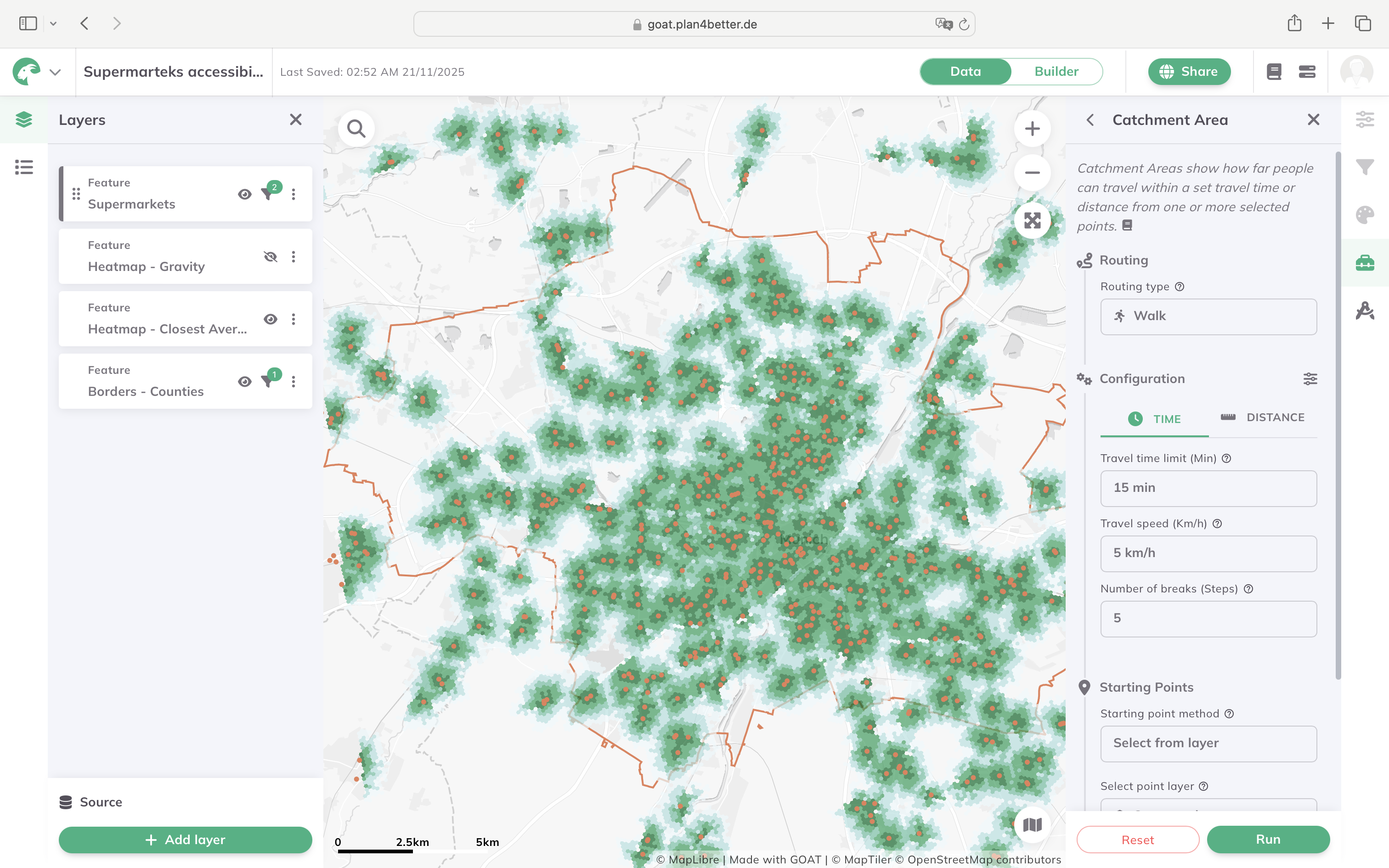1389x868 pixels.
Task: Hide the Borders - Counties layer
Action: tap(244, 382)
